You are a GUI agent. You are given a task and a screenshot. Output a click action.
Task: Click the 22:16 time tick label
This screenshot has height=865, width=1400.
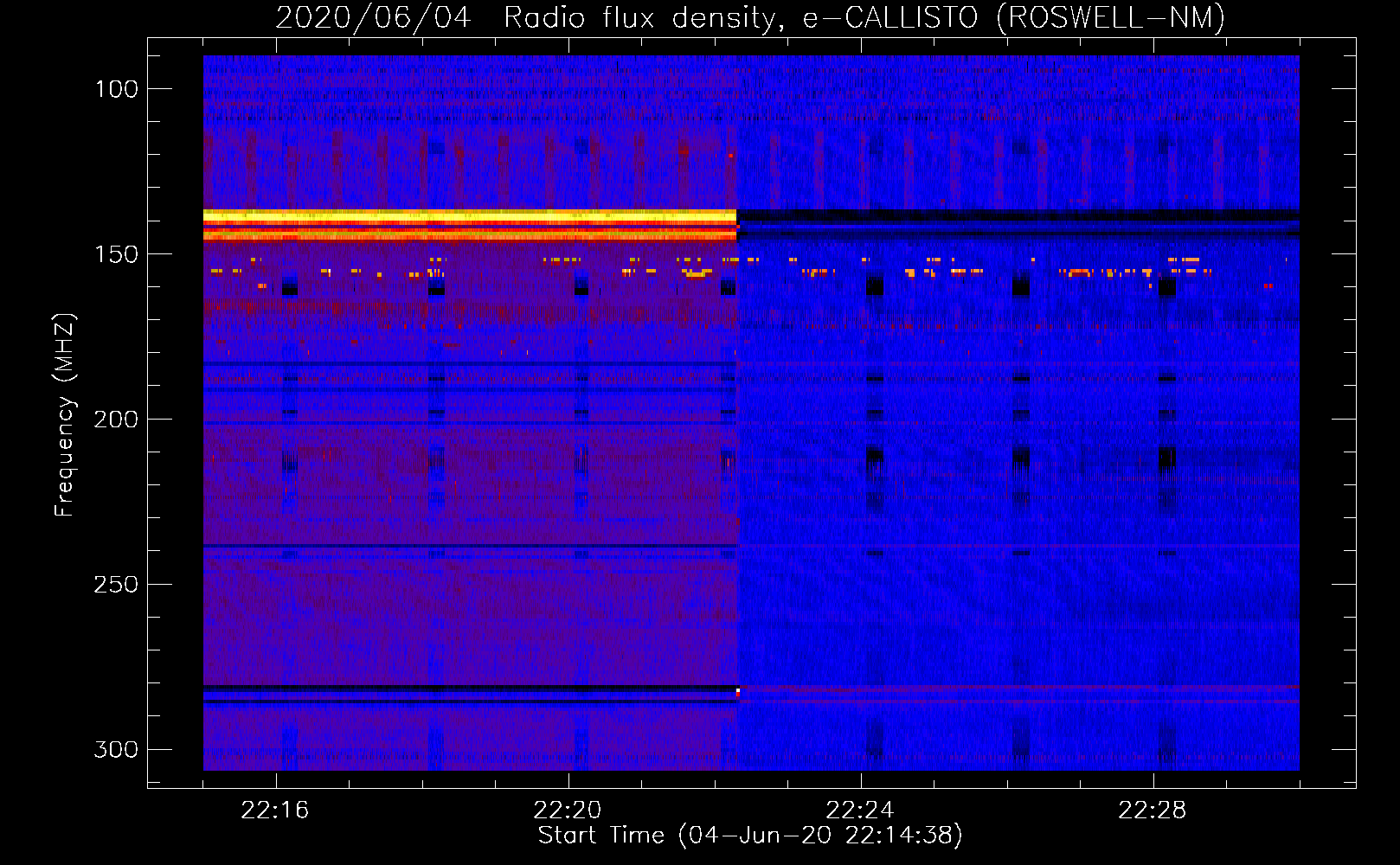tap(275, 811)
